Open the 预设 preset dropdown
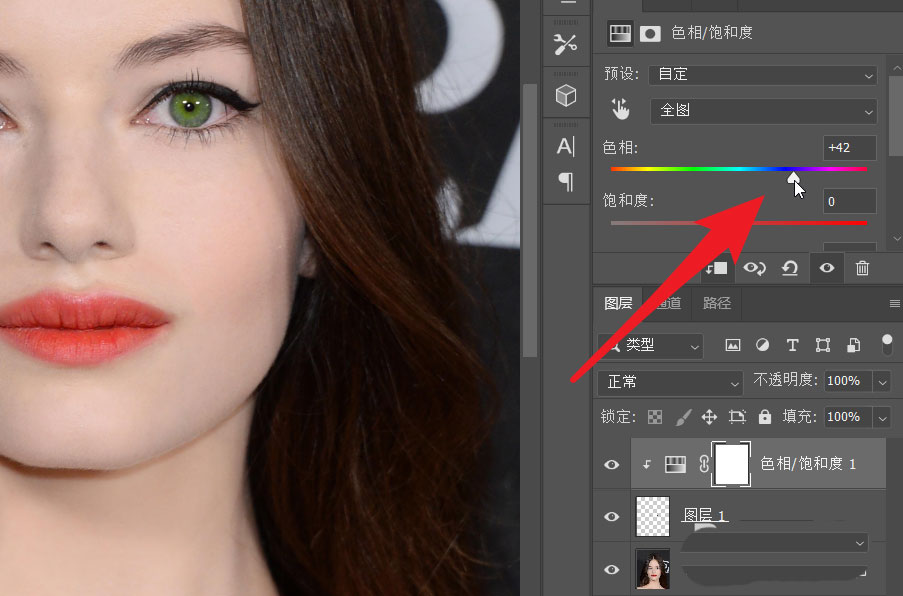Viewport: 903px width, 596px height. click(x=762, y=74)
